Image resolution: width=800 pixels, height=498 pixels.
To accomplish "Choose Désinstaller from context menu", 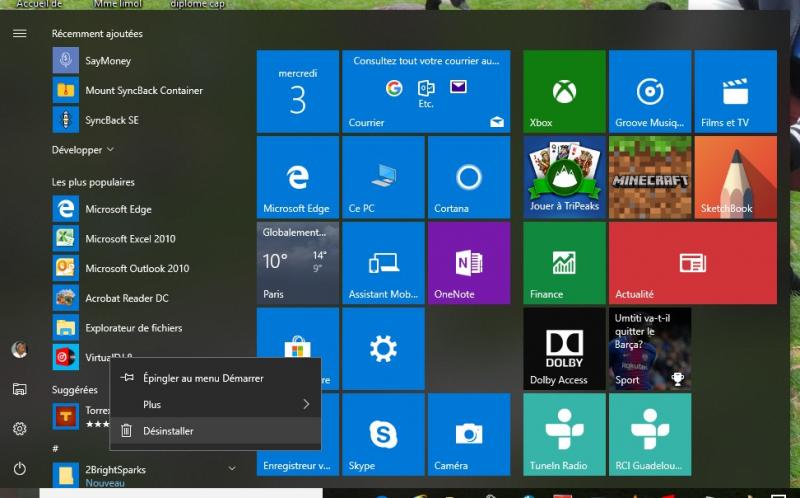I will (x=215, y=431).
